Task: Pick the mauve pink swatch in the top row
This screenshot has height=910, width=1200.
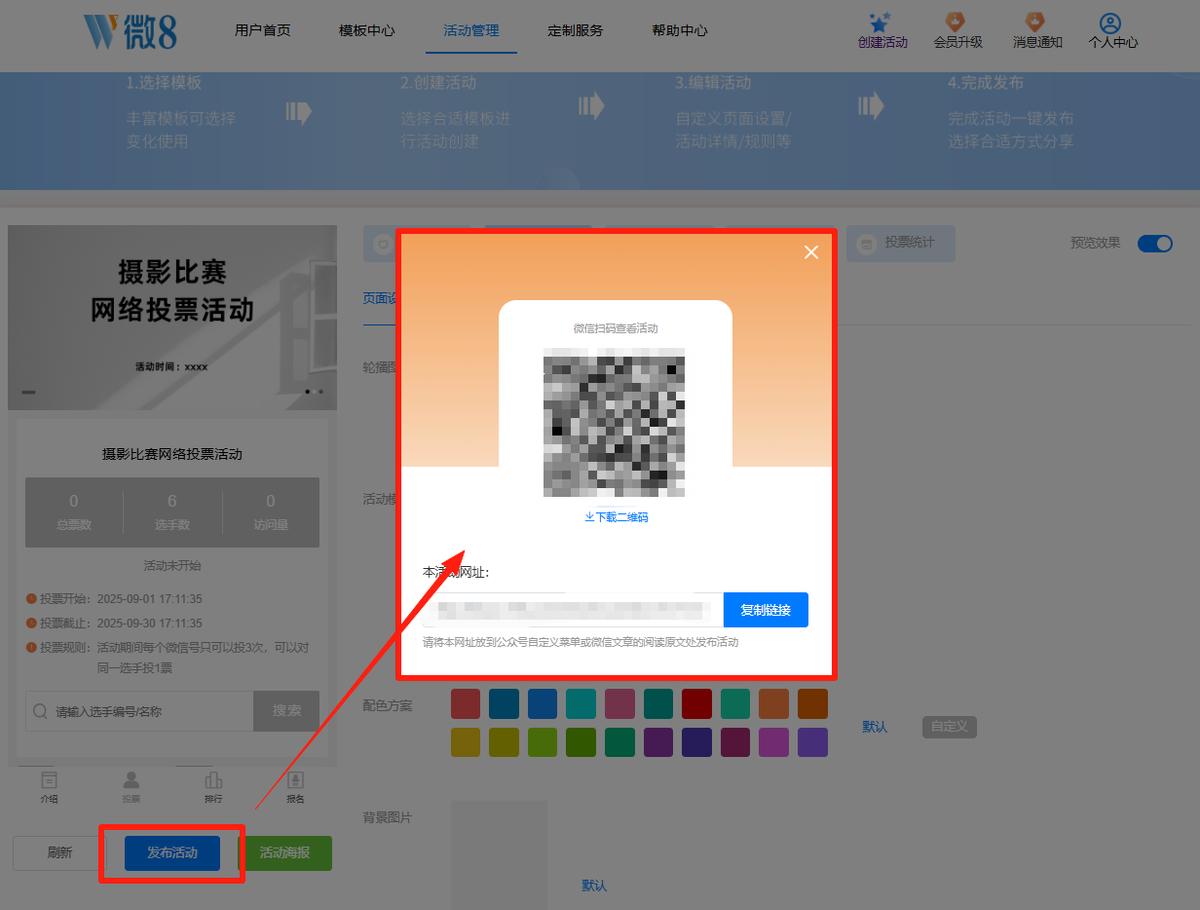Action: [x=620, y=704]
